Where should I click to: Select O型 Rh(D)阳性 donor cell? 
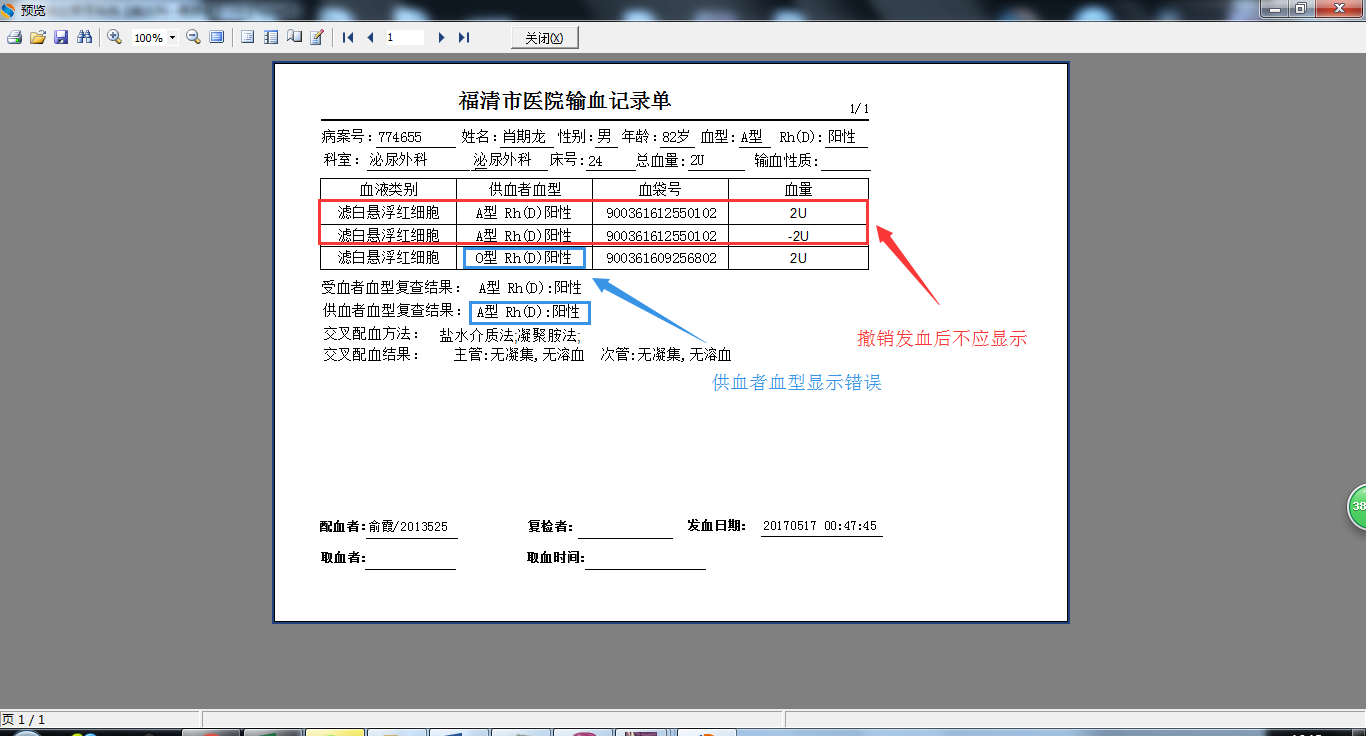[524, 258]
